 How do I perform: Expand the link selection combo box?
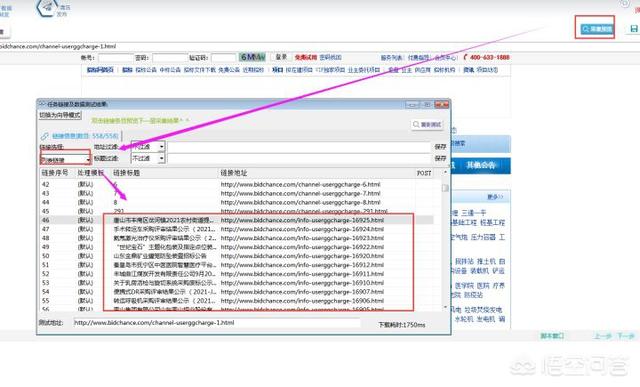[x=65, y=160]
